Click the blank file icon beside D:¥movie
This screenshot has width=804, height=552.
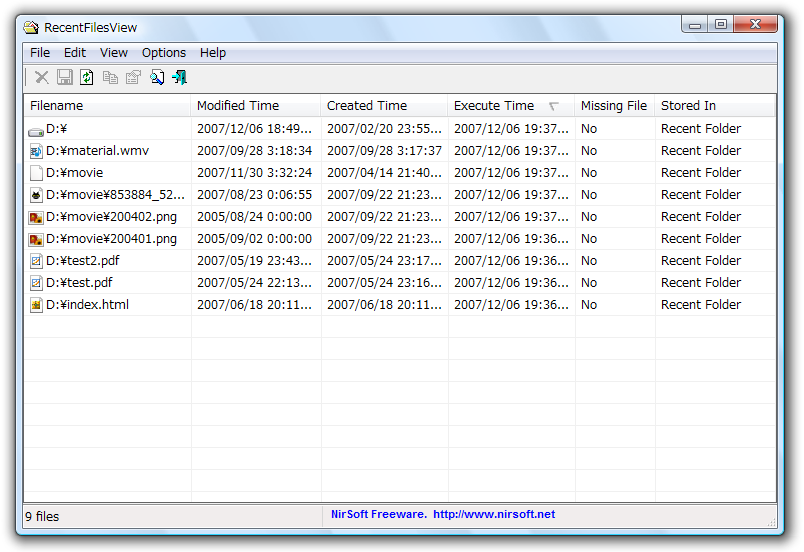pyautogui.click(x=36, y=173)
